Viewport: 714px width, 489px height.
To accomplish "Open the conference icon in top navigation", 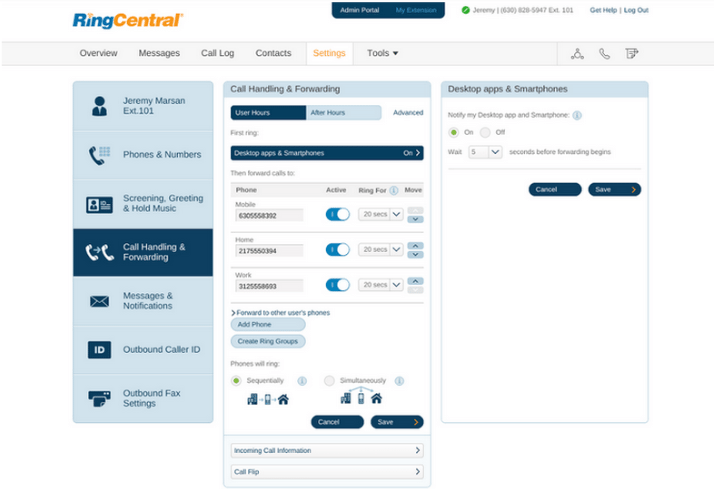I will pos(577,54).
